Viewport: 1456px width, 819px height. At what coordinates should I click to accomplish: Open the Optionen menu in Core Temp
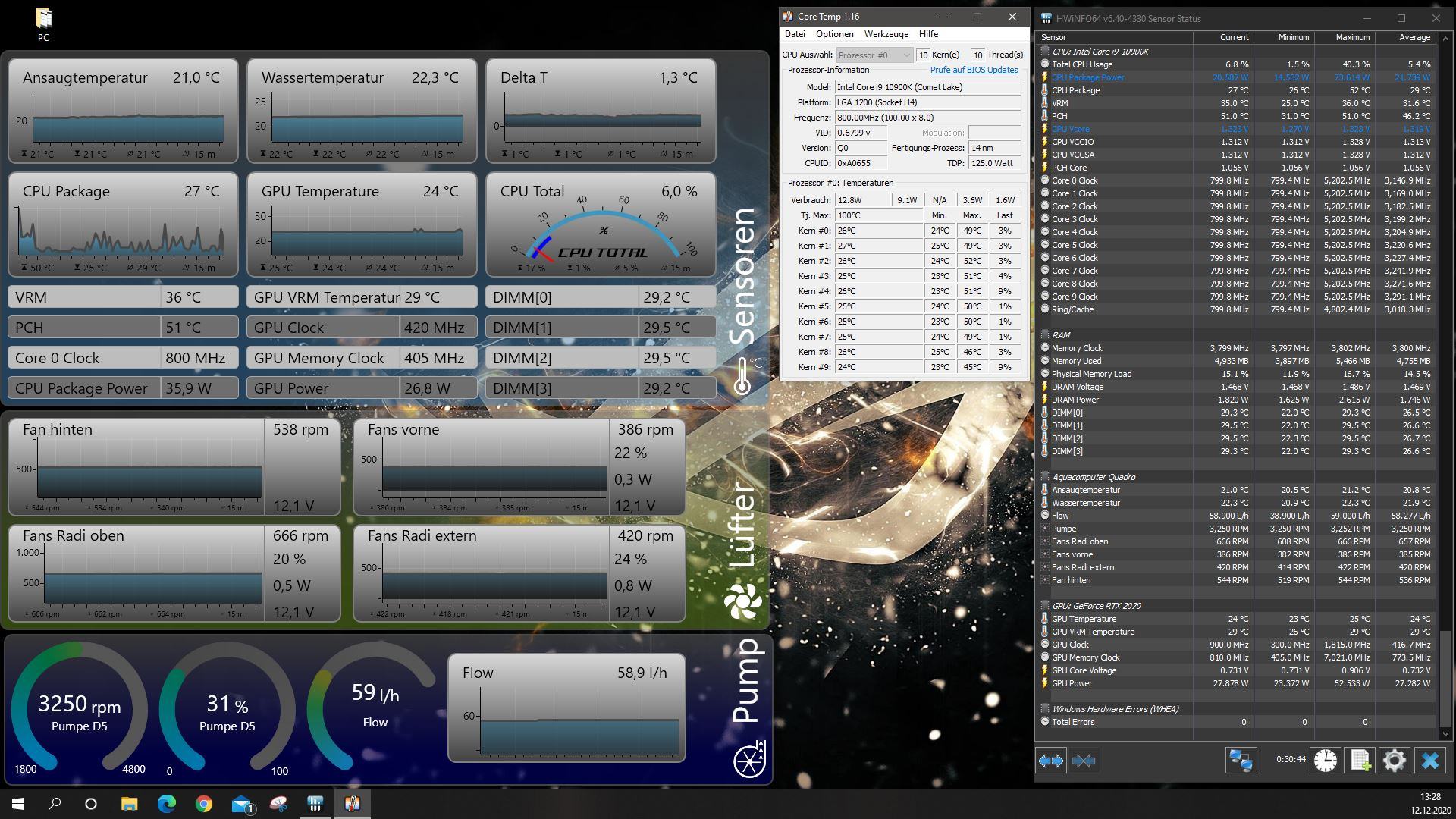coord(834,34)
